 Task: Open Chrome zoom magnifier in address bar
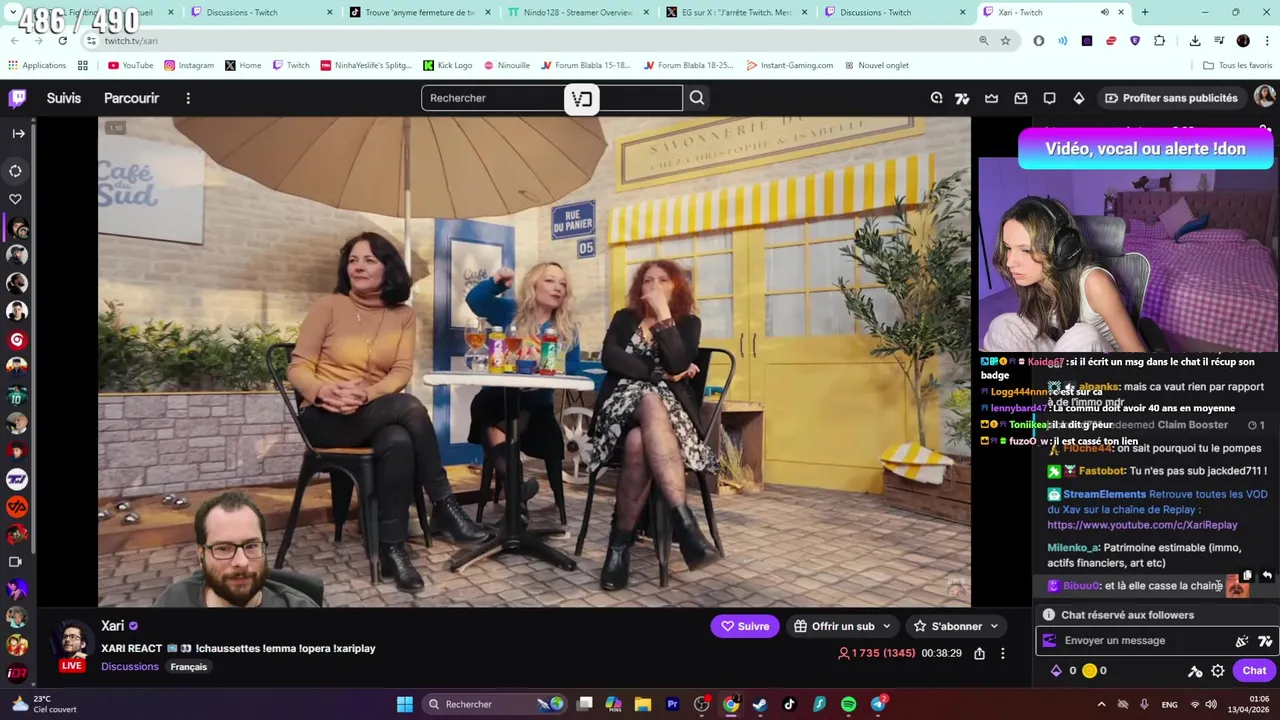pyautogui.click(x=983, y=41)
